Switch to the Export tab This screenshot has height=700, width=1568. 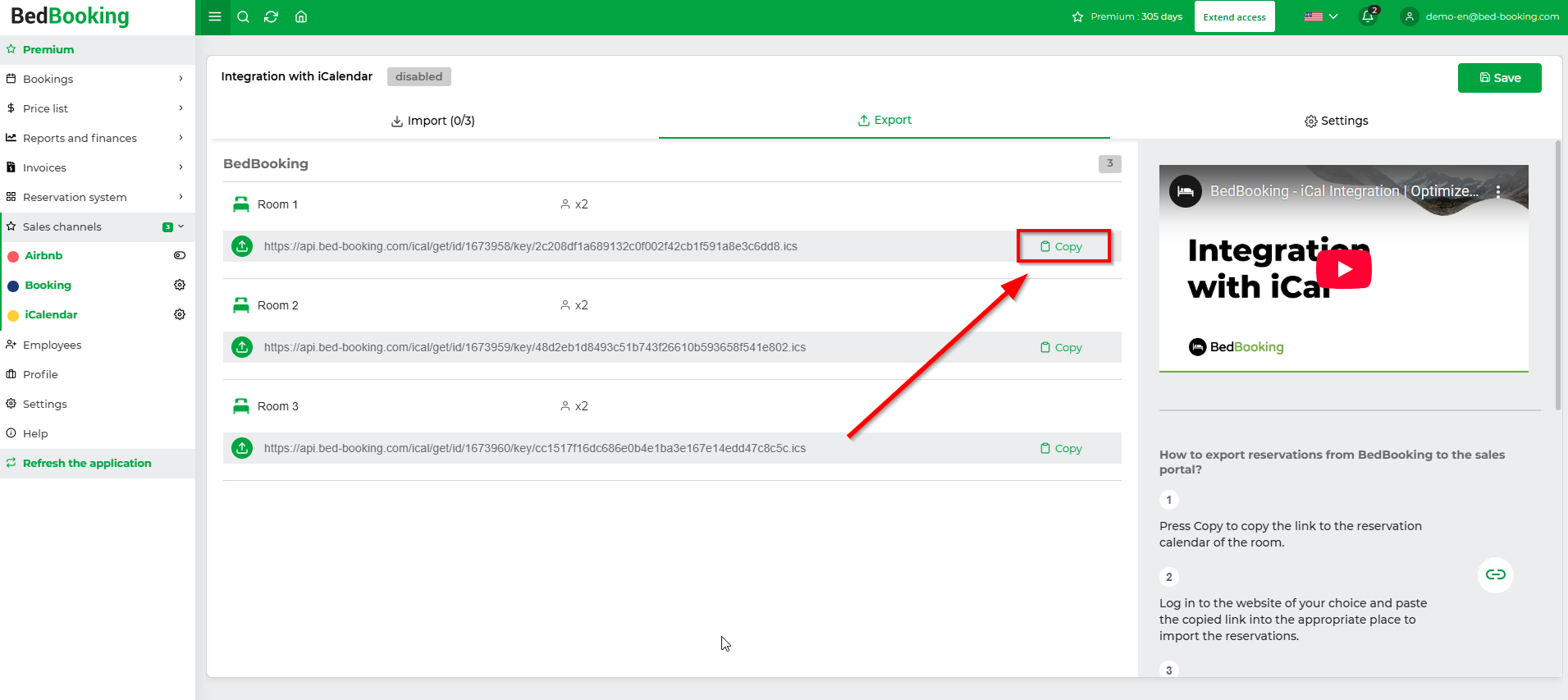885,120
